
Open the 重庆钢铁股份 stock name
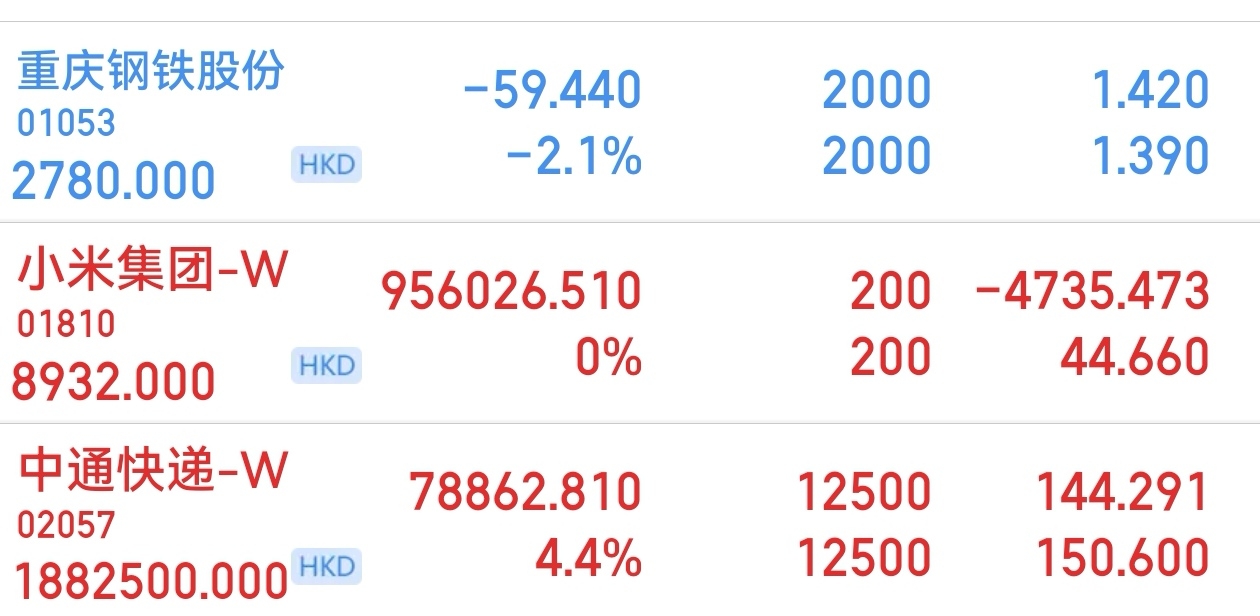pos(151,71)
